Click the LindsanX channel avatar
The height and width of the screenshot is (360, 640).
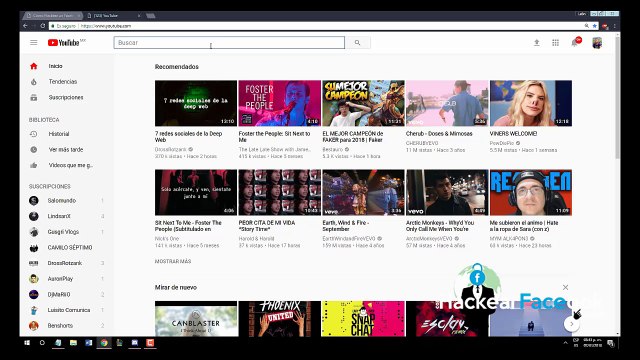33,216
